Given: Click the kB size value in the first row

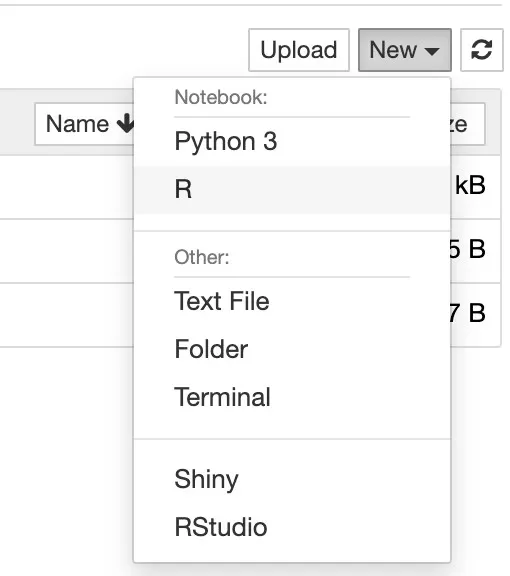Looking at the screenshot, I should tap(470, 186).
